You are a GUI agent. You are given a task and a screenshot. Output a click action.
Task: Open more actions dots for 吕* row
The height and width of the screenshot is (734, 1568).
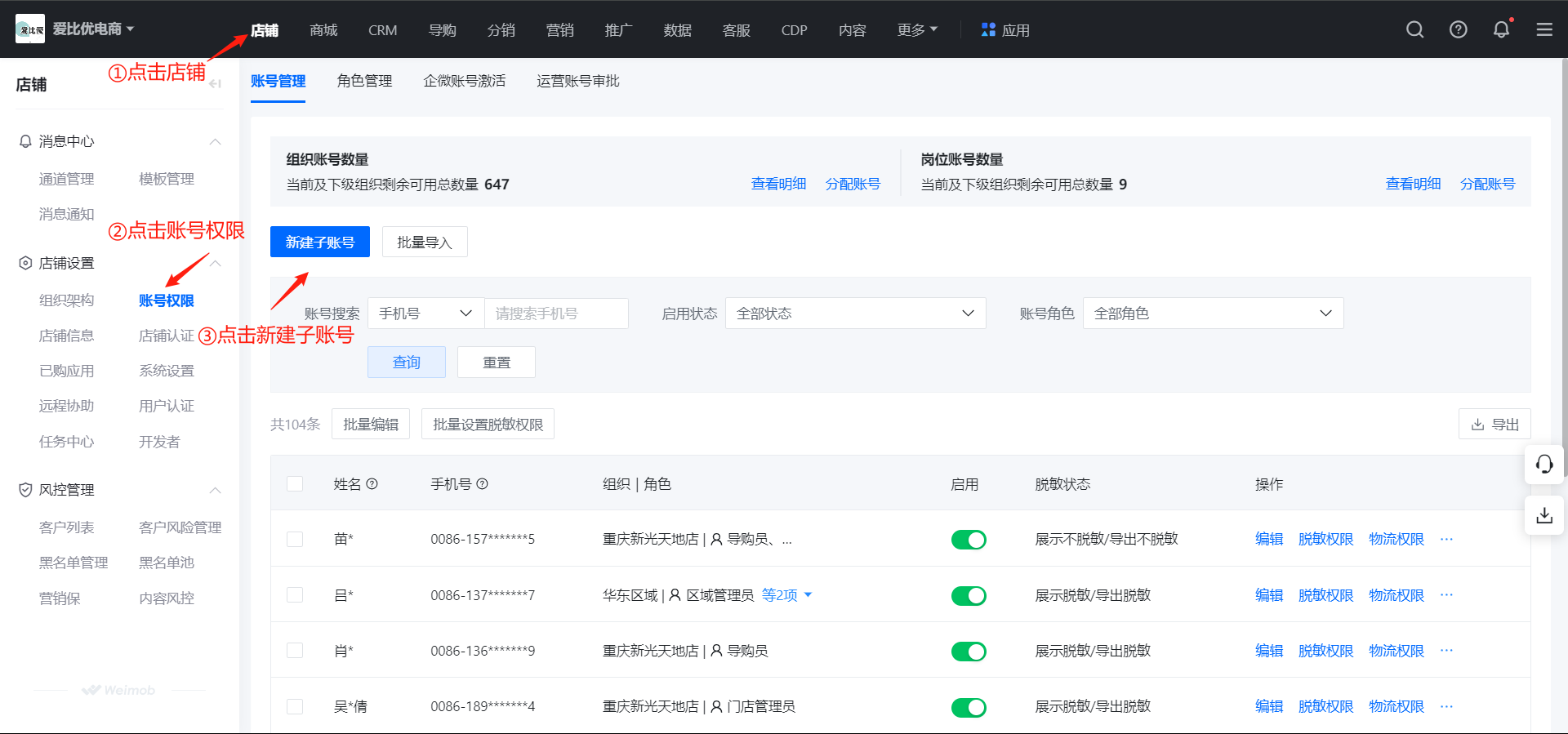coord(1447,594)
